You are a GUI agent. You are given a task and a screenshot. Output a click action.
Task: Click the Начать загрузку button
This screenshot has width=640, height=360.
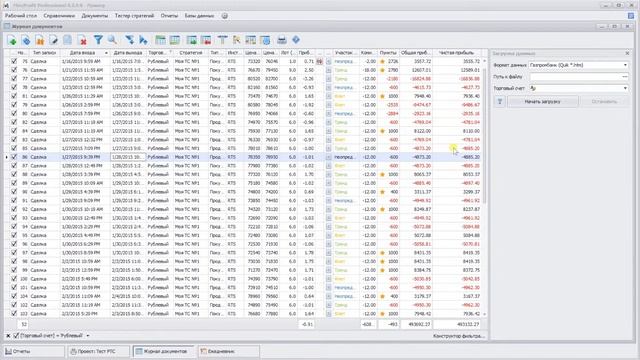click(542, 102)
